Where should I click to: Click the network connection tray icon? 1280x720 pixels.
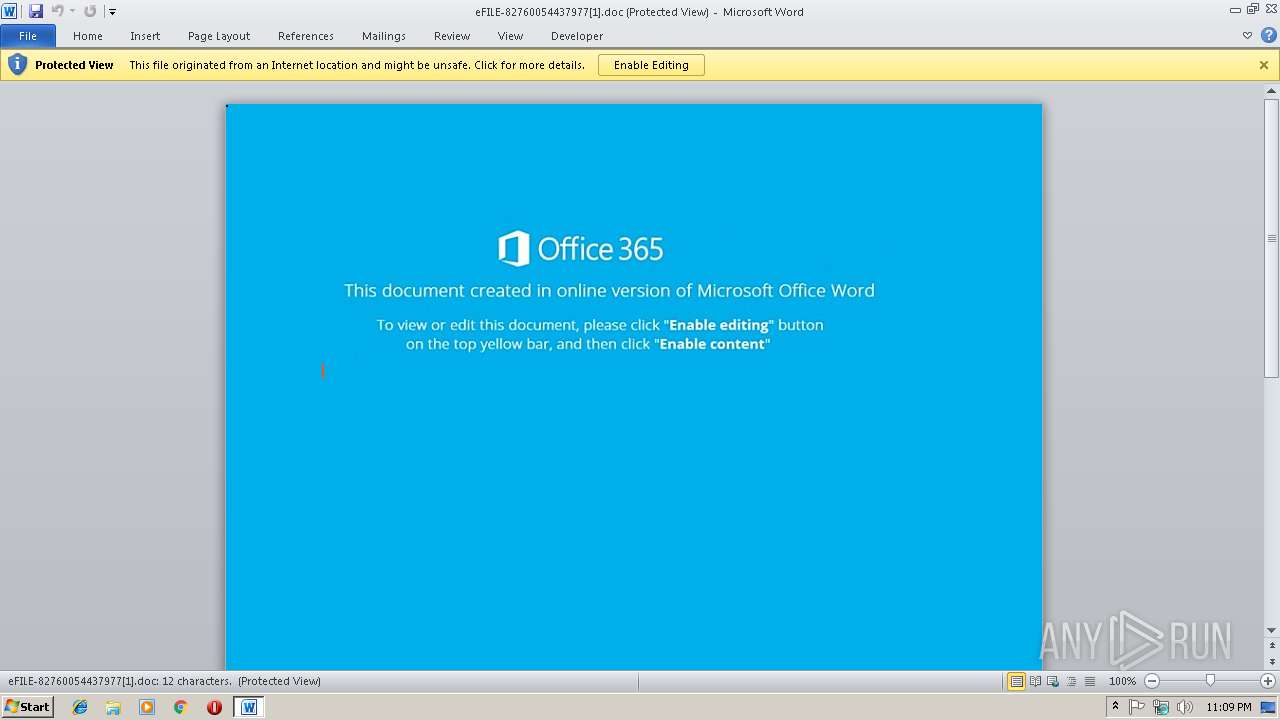pyautogui.click(x=1161, y=707)
